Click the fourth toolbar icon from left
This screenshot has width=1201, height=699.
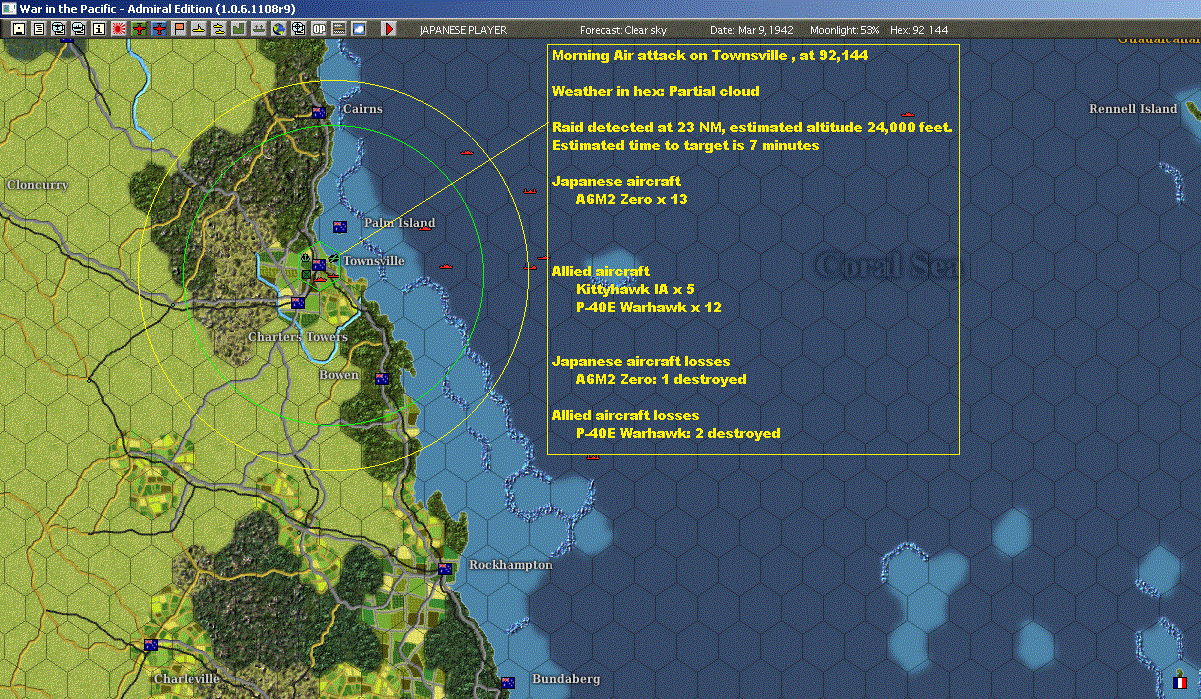coord(79,29)
